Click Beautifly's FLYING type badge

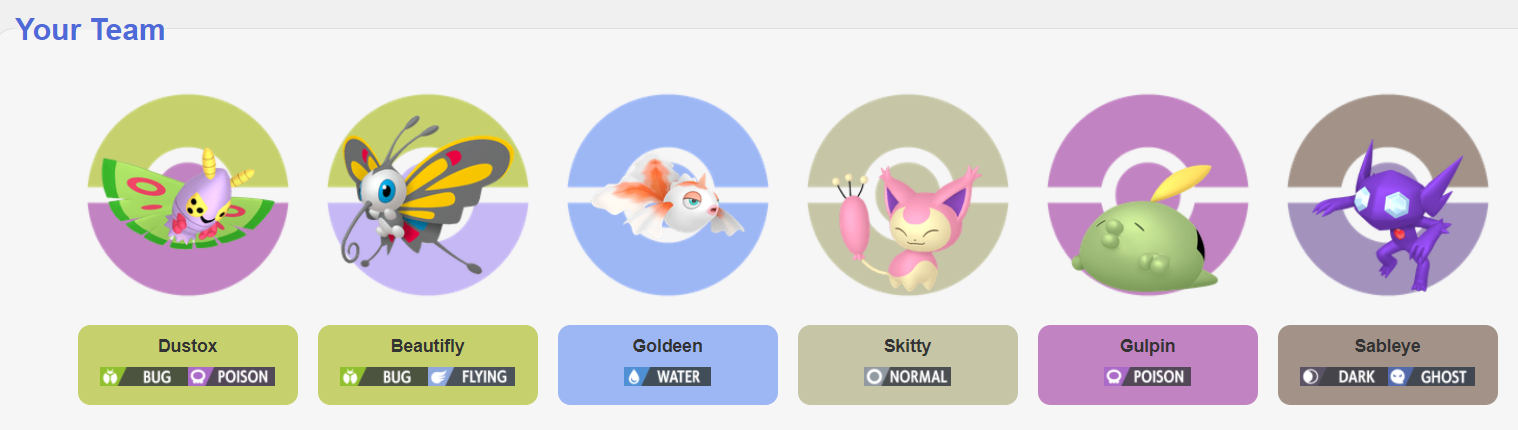(471, 377)
